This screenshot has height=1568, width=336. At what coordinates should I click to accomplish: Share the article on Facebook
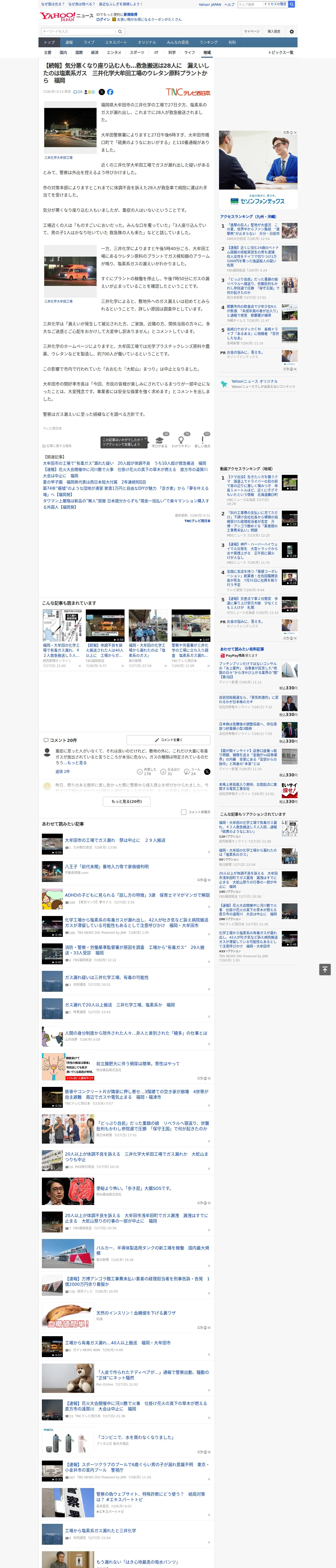click(110, 92)
